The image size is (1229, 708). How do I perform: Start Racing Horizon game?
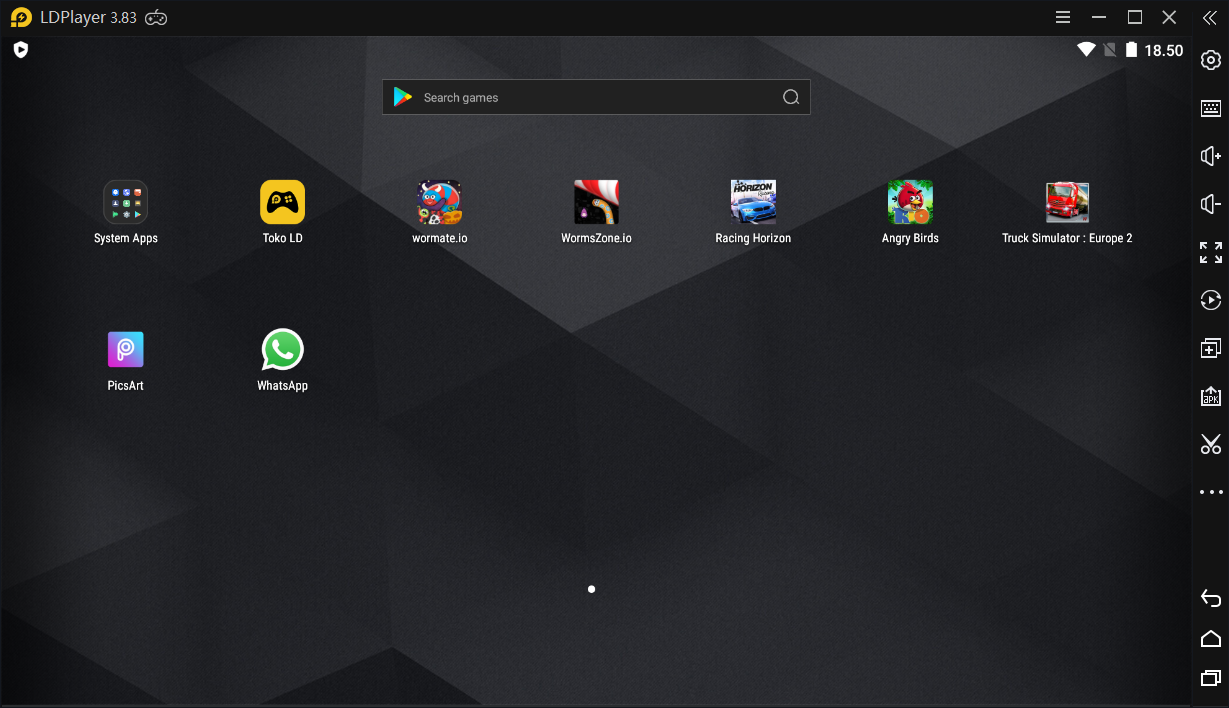pyautogui.click(x=753, y=202)
